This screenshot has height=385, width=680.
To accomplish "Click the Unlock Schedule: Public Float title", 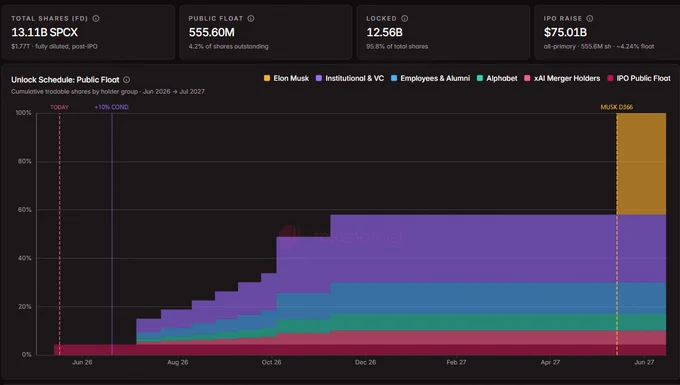I will pos(65,80).
